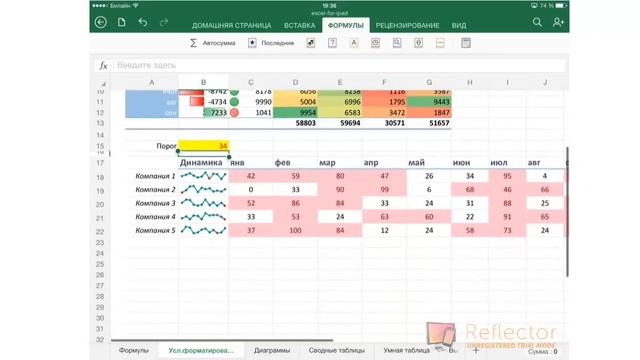
Task: Select the Компания 2 sparkline cell
Action: coord(203,189)
